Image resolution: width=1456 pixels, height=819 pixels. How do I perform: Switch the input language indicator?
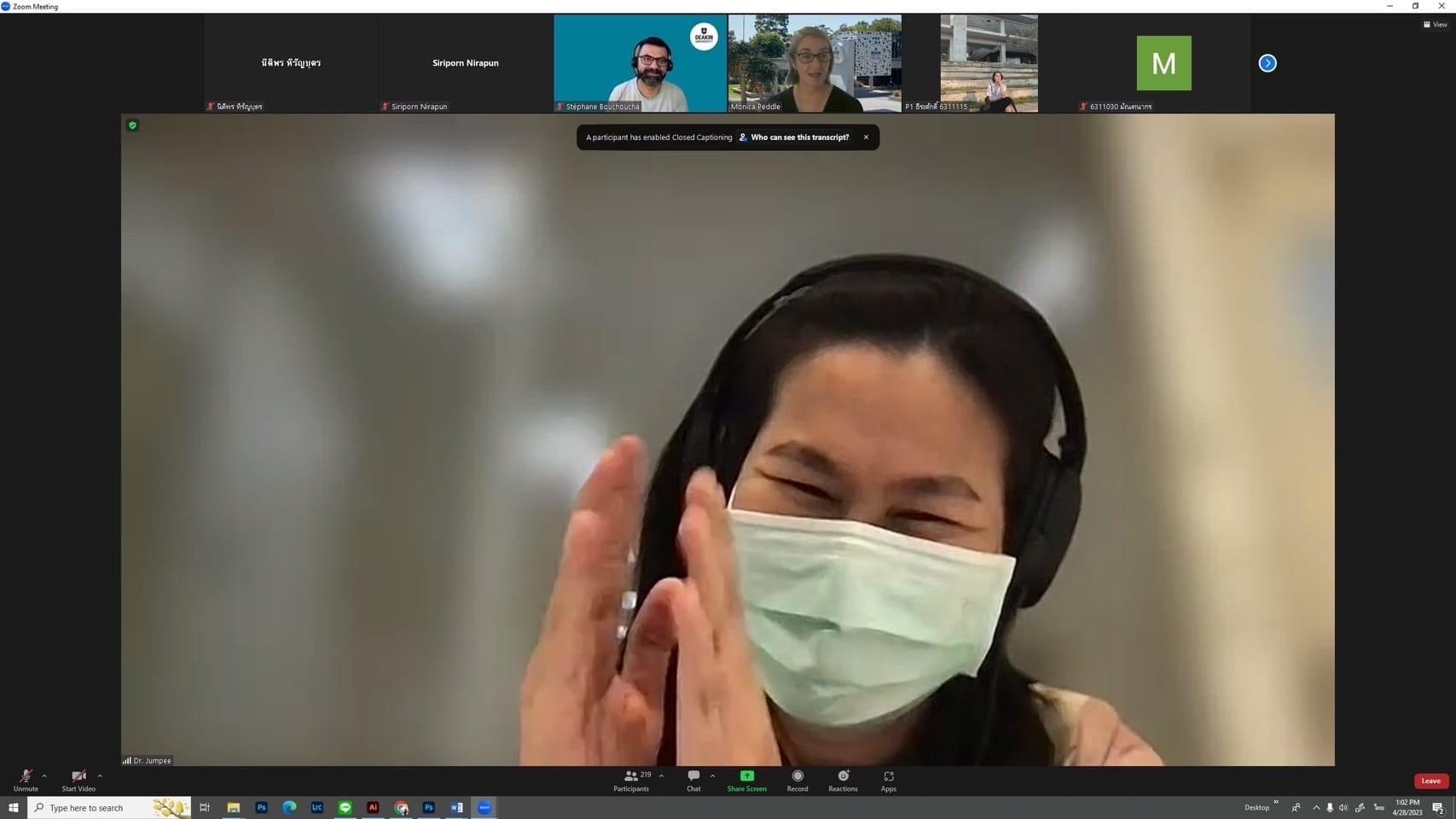1378,808
